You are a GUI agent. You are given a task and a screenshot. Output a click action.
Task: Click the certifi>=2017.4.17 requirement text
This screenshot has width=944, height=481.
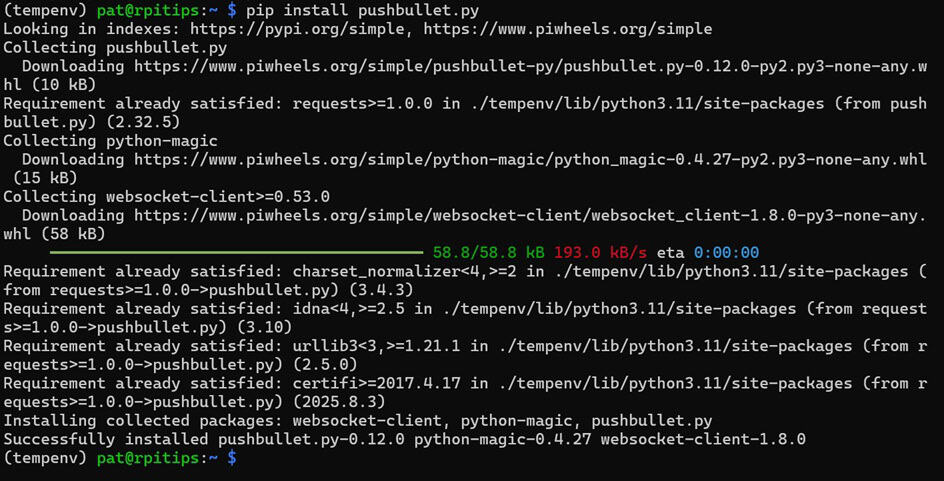click(372, 383)
